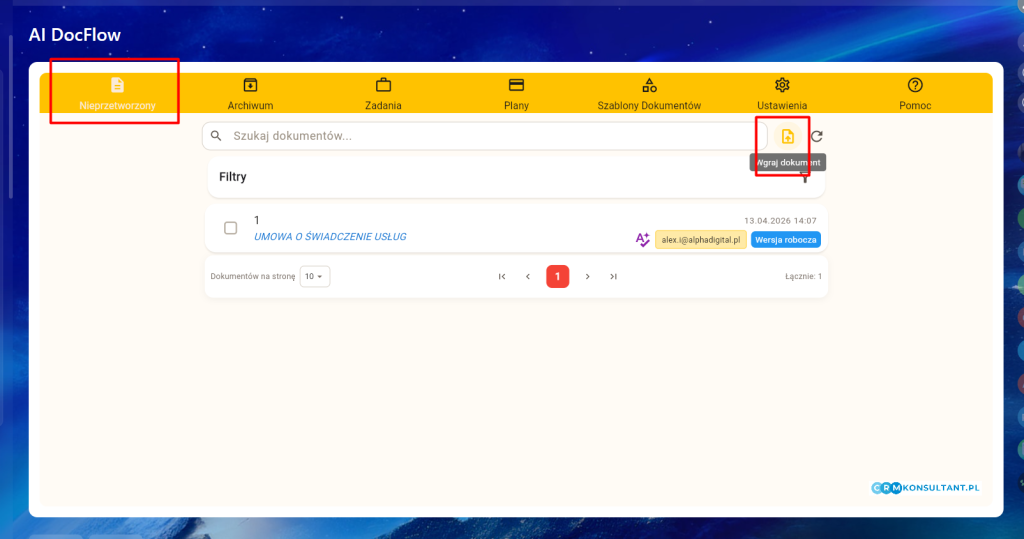Click the purple AI spellcheck icon
This screenshot has height=539, width=1024.
coord(643,239)
